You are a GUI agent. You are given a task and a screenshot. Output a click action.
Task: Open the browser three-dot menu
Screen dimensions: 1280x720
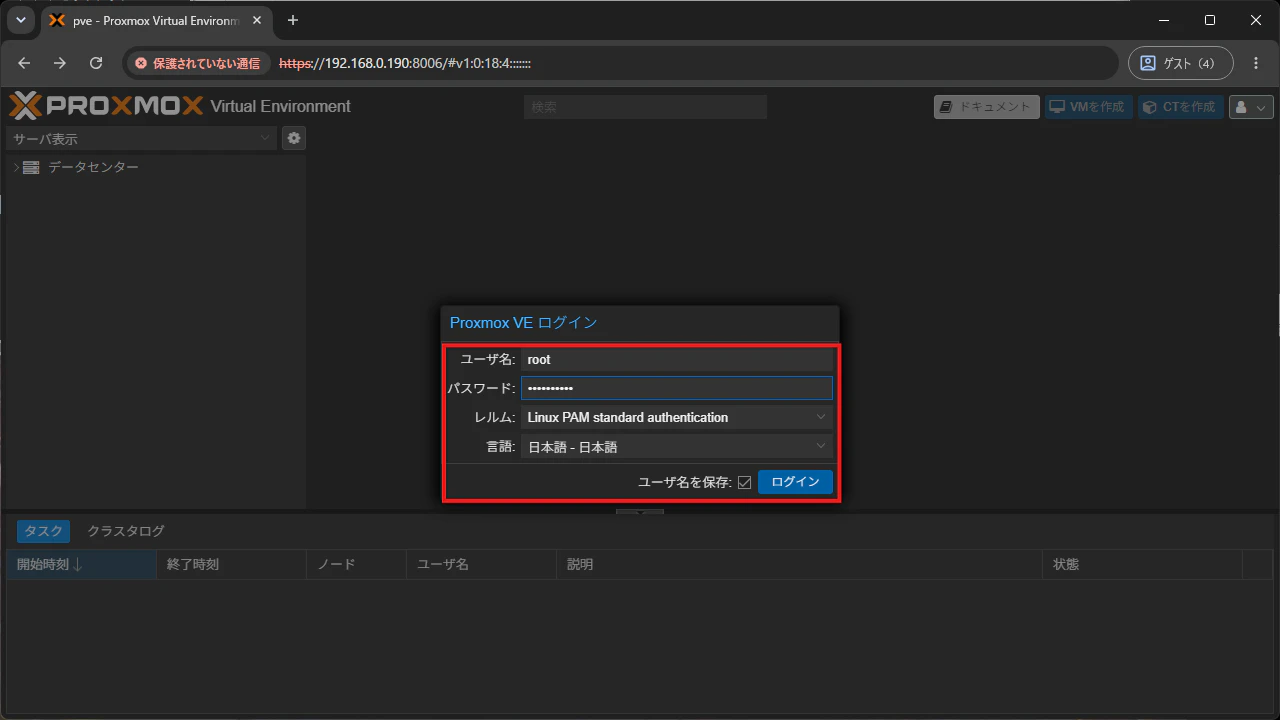pos(1256,63)
